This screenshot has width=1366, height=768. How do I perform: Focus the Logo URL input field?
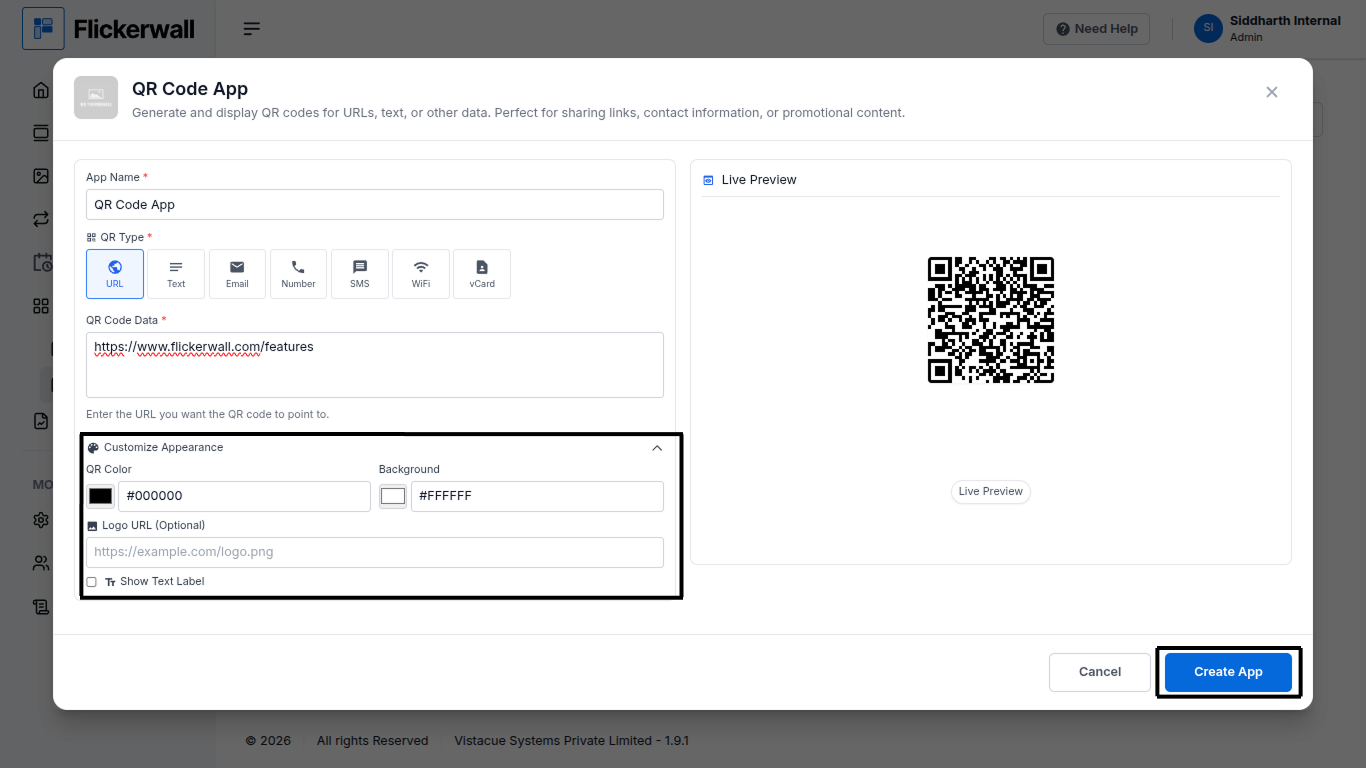tap(375, 552)
